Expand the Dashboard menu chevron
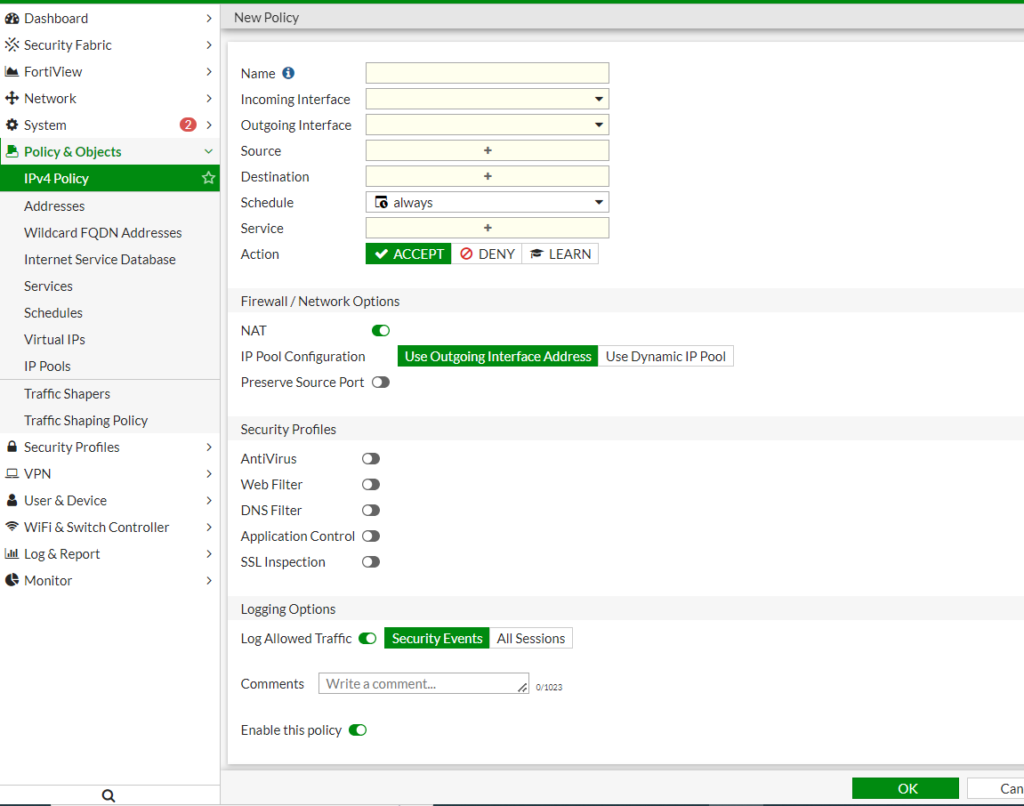1024x806 pixels. [209, 18]
